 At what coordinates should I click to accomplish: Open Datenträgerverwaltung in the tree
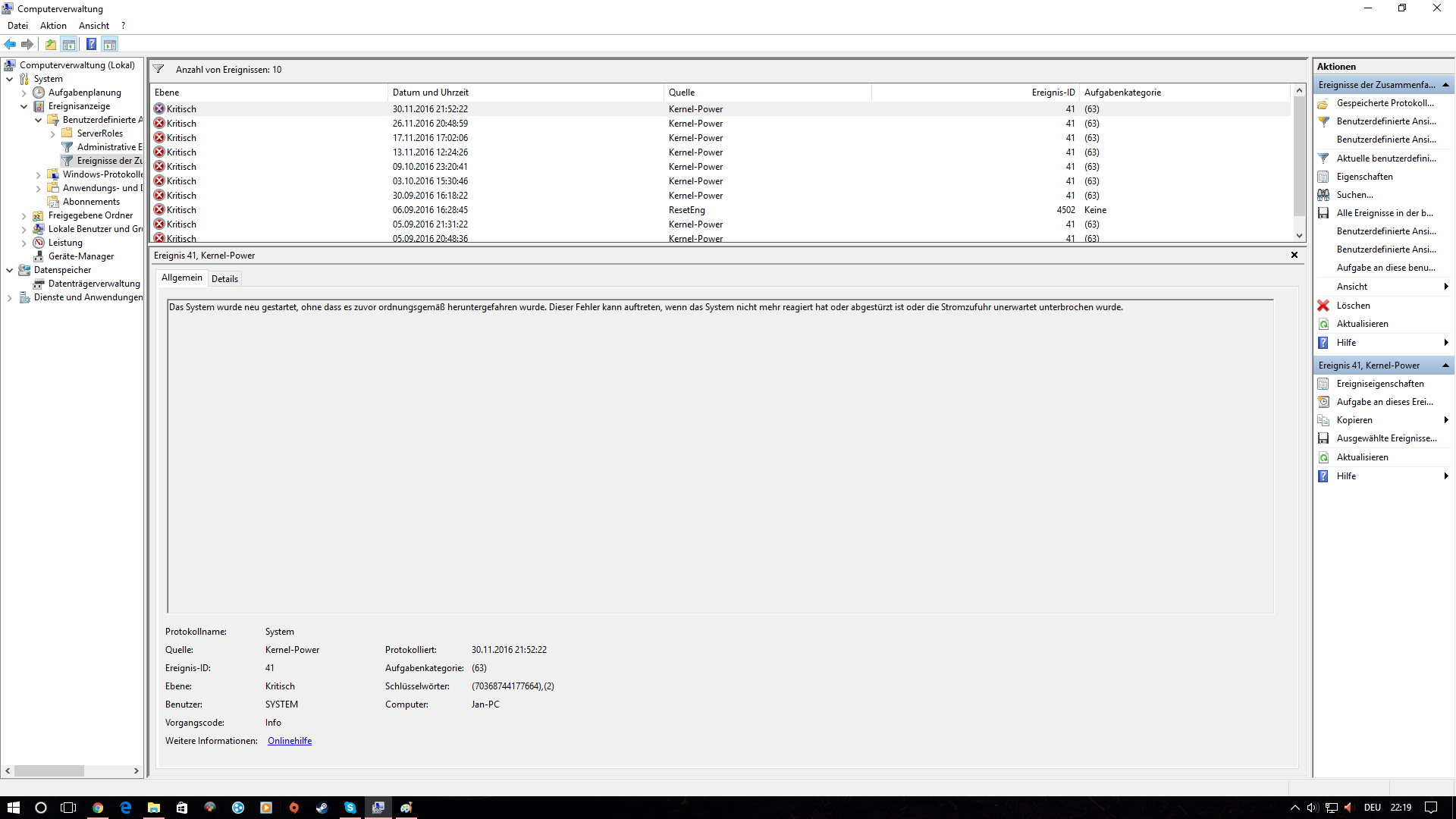[x=94, y=284]
